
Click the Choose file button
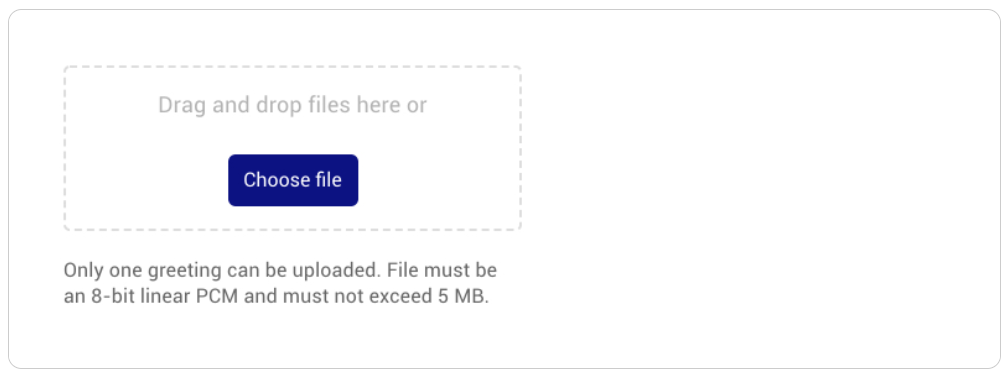293,180
